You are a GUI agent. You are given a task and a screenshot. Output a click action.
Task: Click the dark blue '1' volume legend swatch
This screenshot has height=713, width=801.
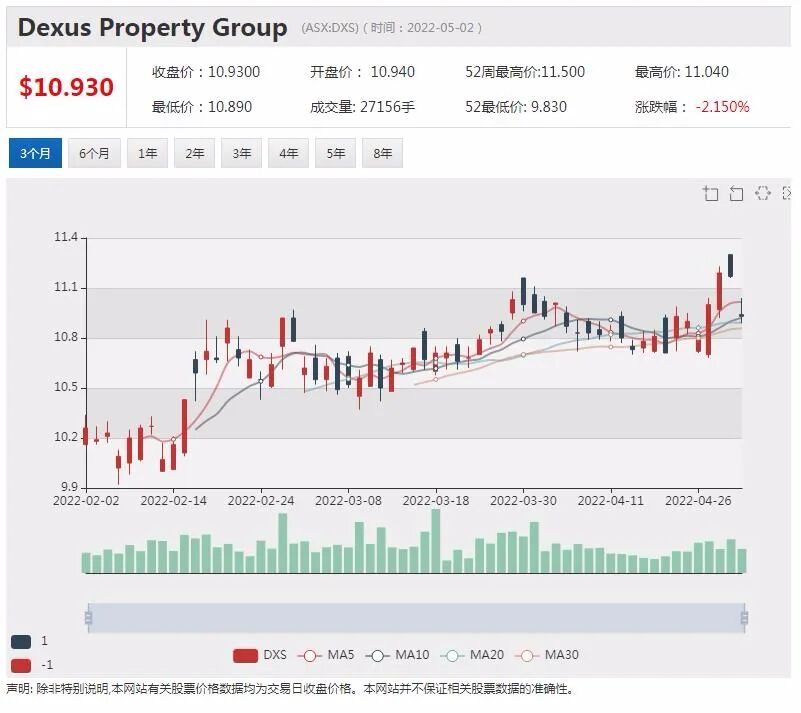21,641
